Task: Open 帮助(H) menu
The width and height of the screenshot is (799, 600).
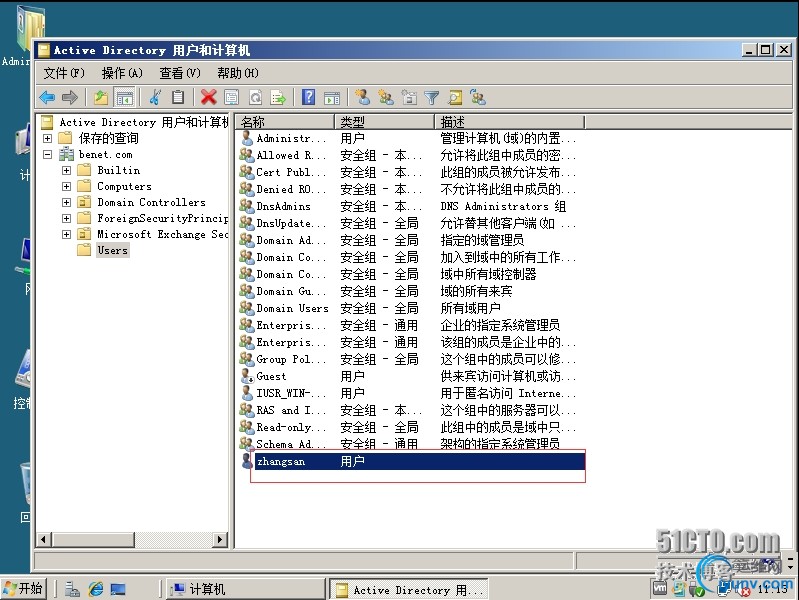Action: (x=237, y=73)
